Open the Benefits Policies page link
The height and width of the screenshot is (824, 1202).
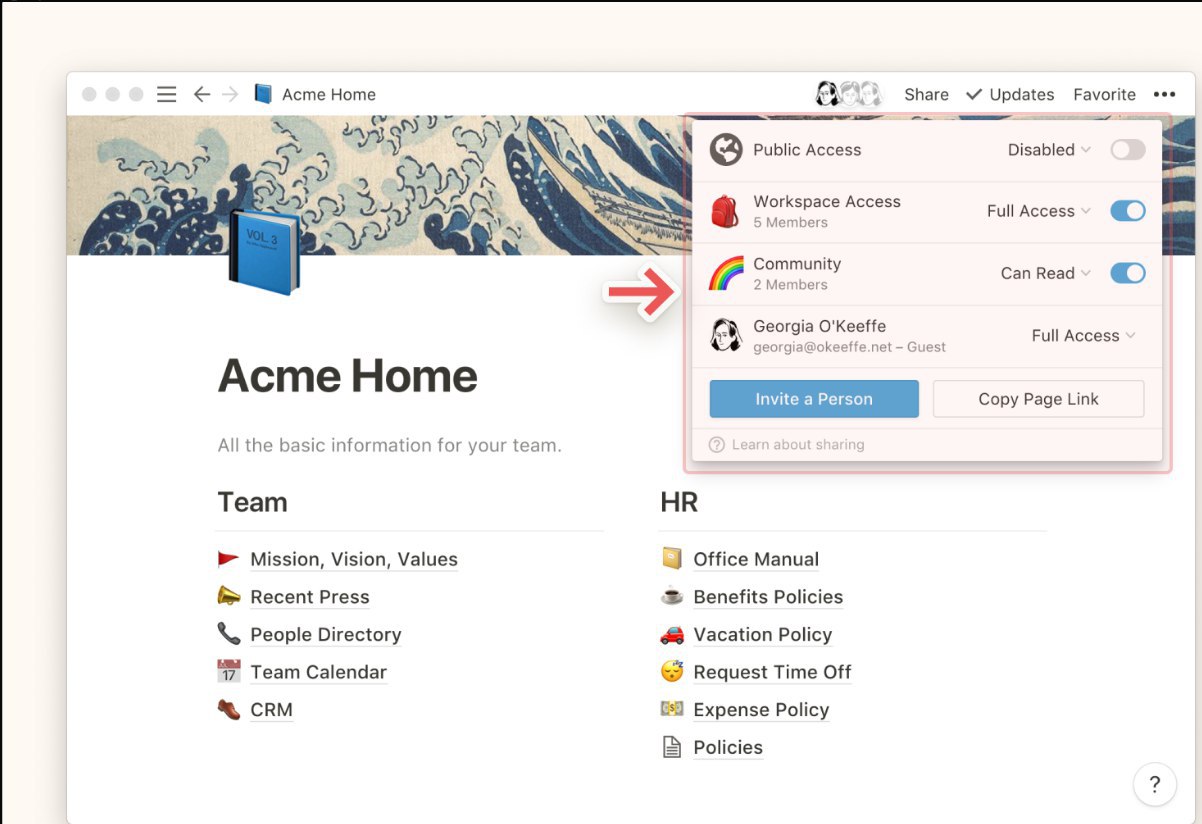tap(768, 597)
